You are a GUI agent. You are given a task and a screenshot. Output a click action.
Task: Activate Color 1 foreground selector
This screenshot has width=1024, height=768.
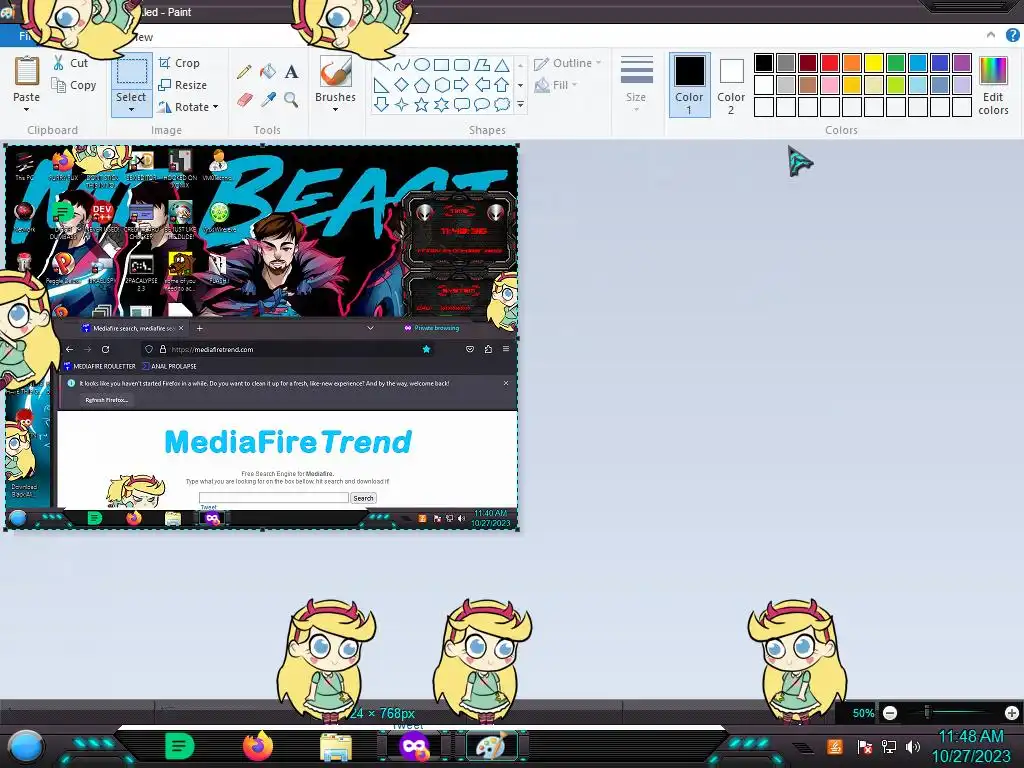[689, 85]
